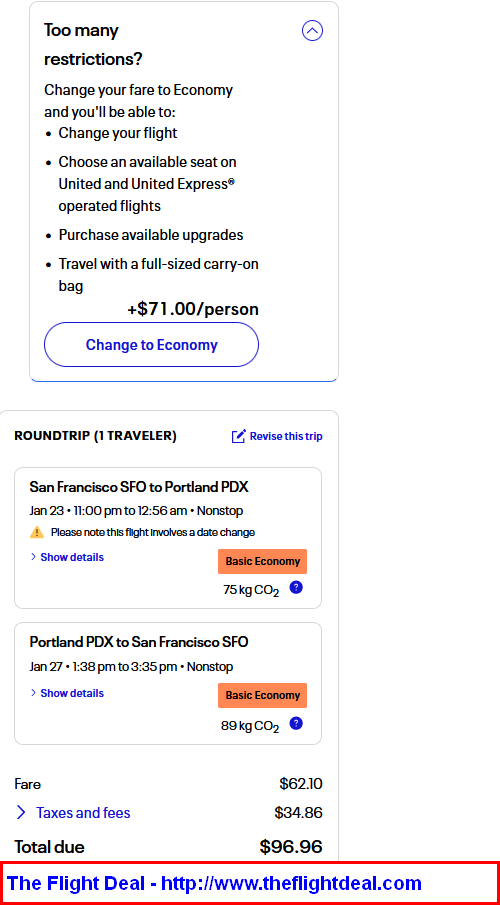The height and width of the screenshot is (905, 500).
Task: Click the Basic Economy badge on outbound flight
Action: (x=263, y=561)
